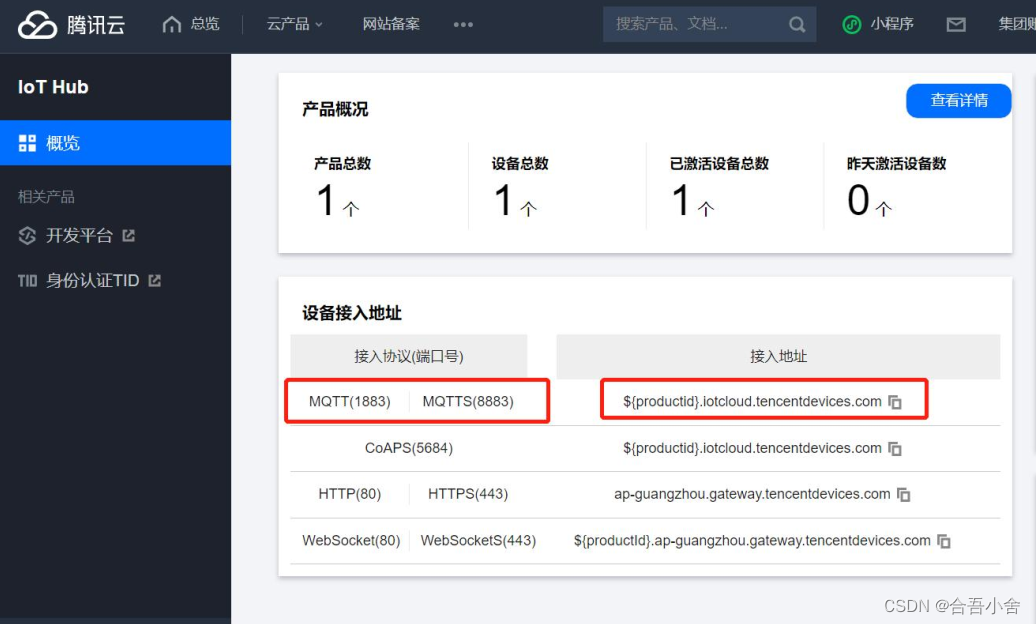Click the 昨天激活设备数 statistic value
This screenshot has width=1036, height=624.
pyautogui.click(x=858, y=200)
